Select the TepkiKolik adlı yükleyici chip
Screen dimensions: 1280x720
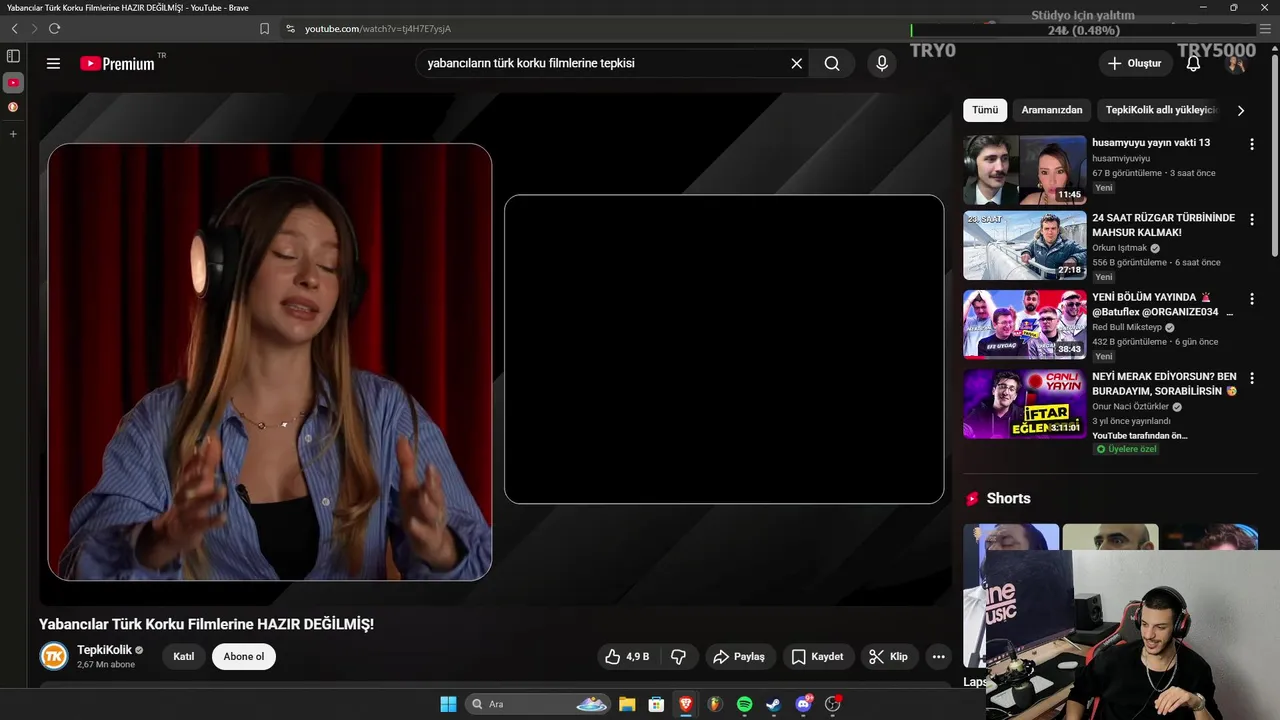coord(1161,110)
